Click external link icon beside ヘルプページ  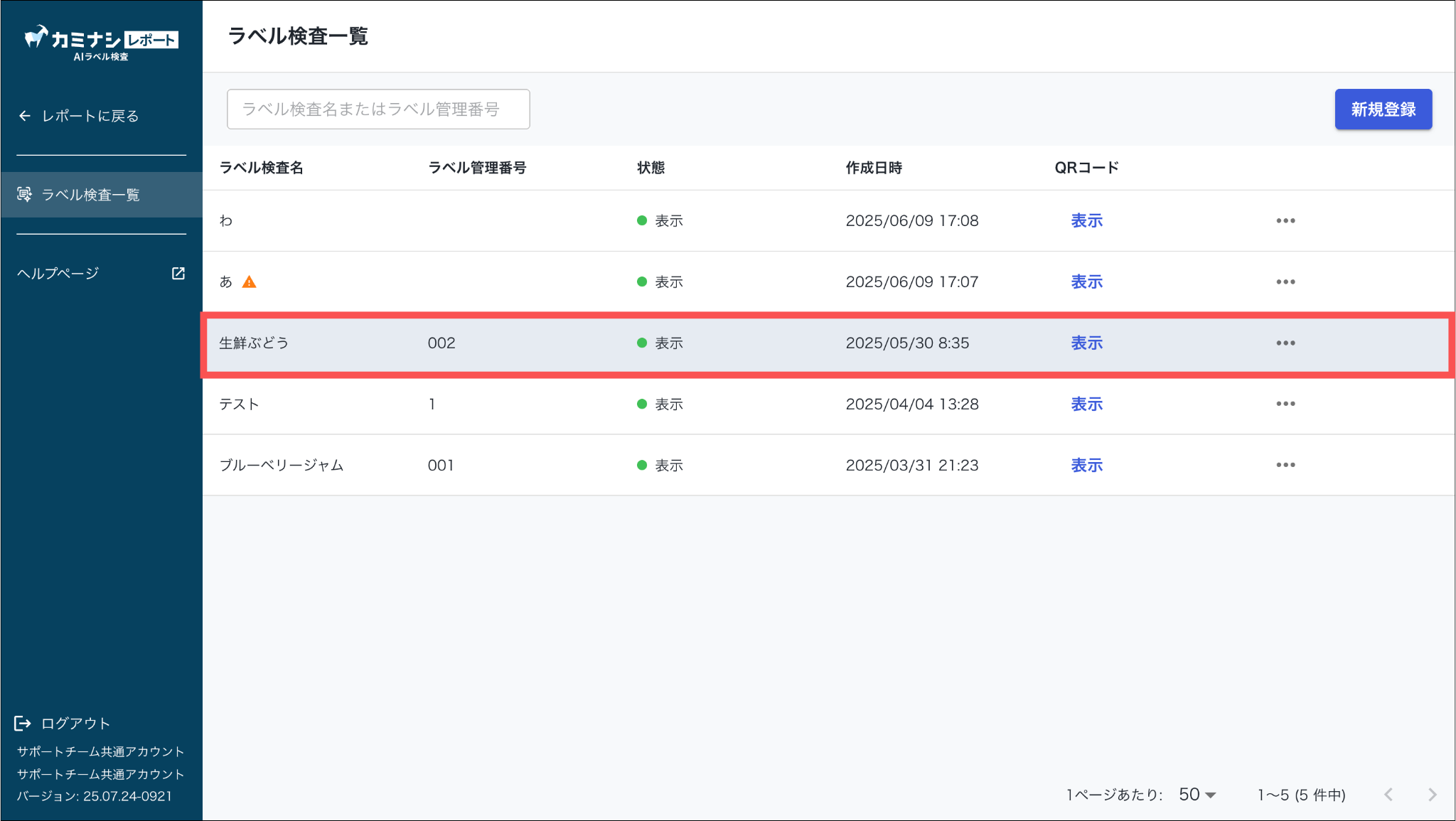(x=178, y=274)
